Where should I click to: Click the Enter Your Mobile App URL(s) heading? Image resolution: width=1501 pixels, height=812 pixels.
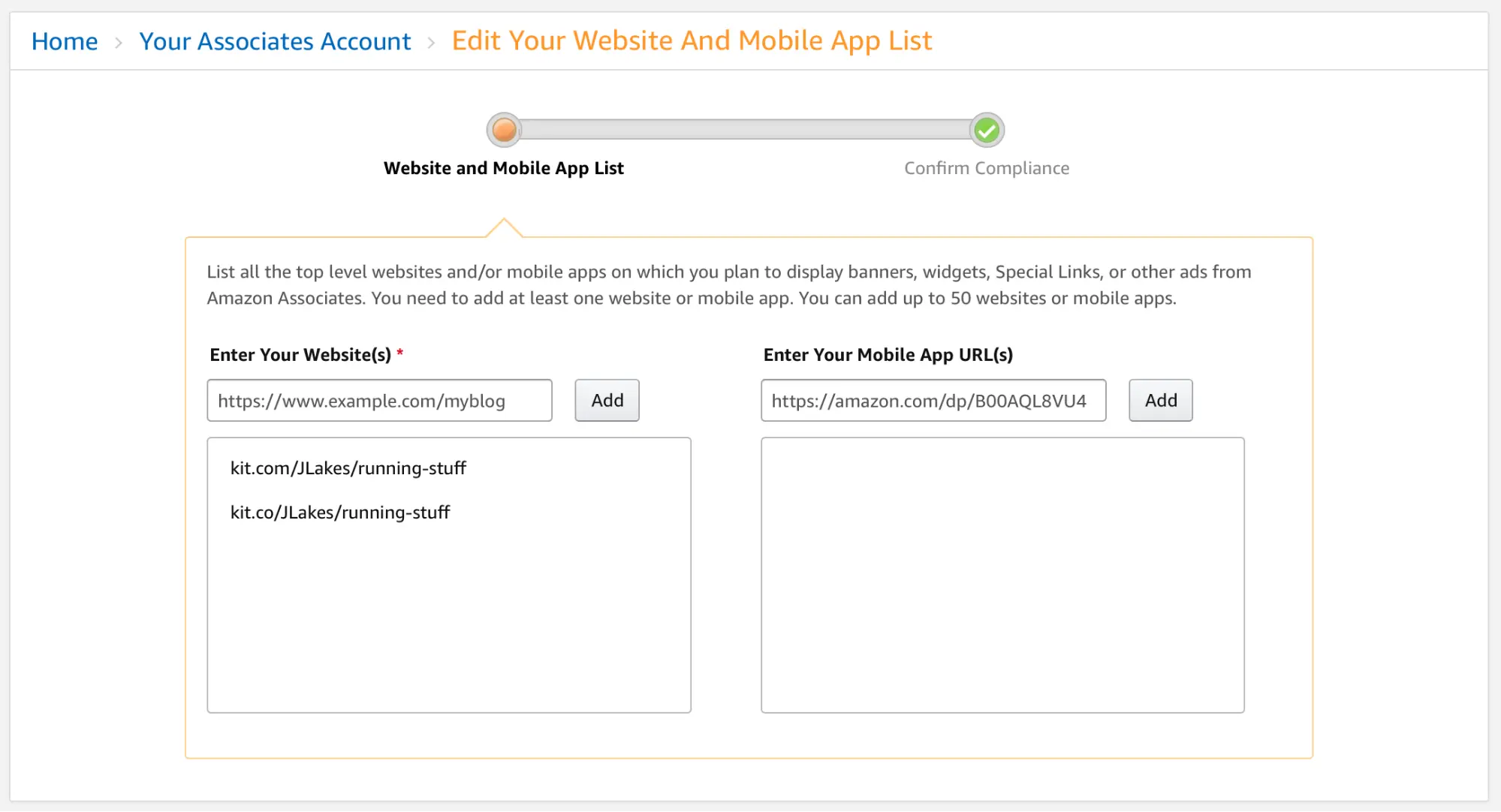pyautogui.click(x=888, y=354)
